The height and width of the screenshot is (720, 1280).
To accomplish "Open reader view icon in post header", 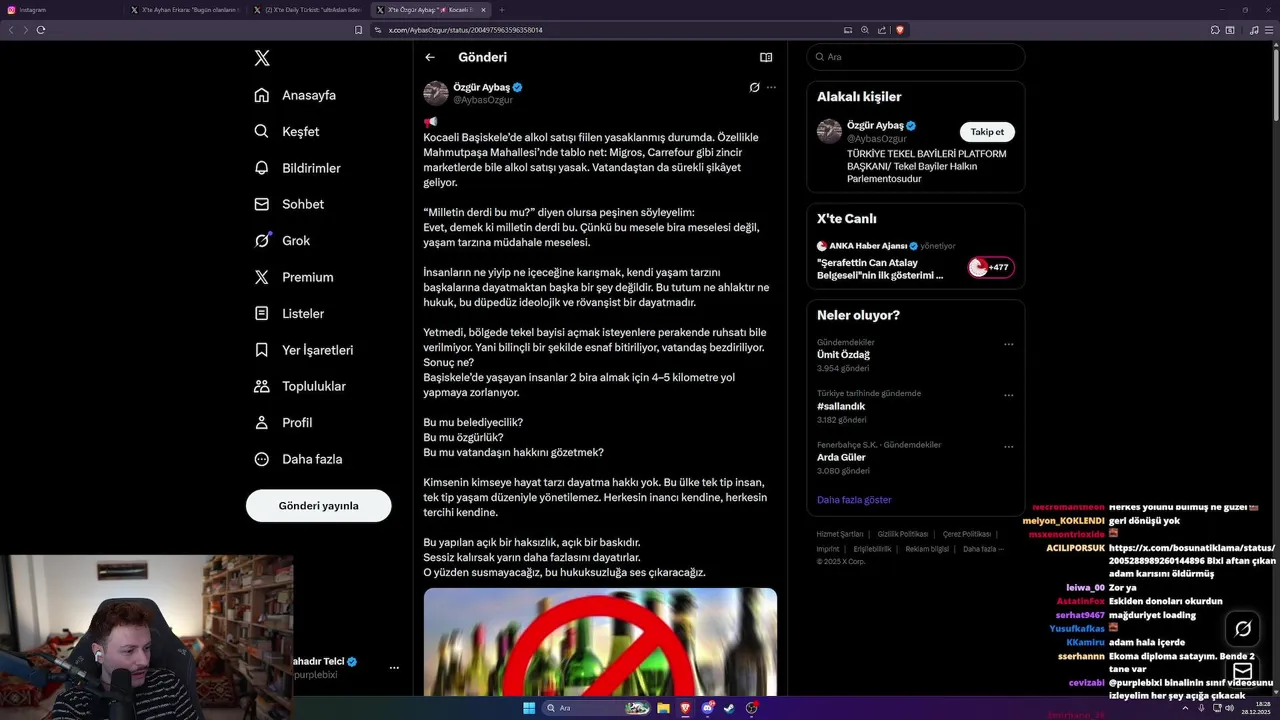I will point(766,57).
